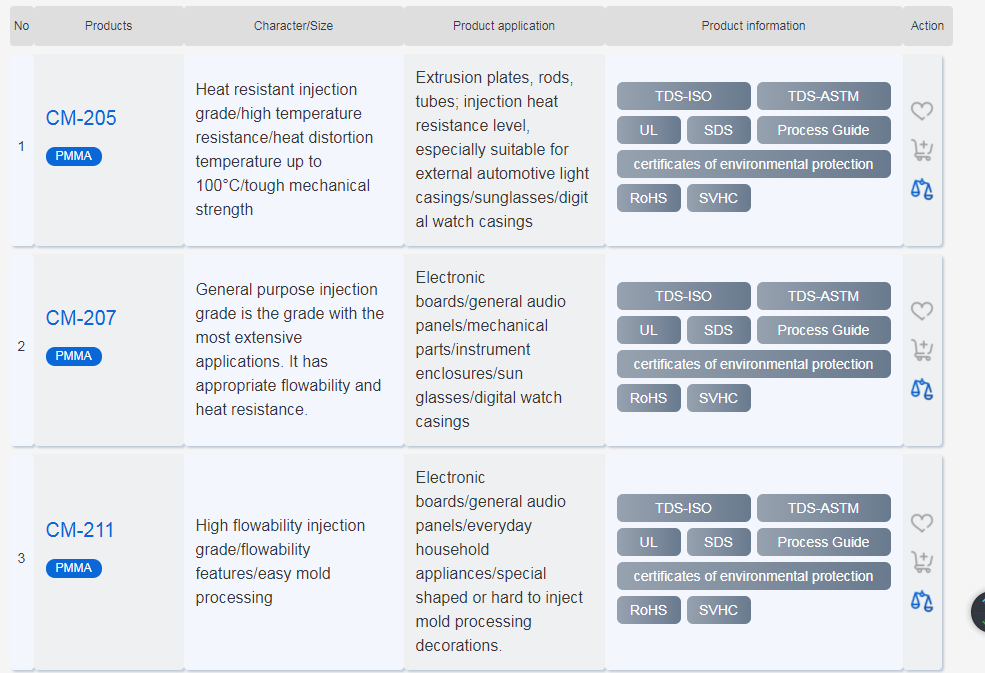Click the PMMA tag under CM-205
Image resolution: width=985 pixels, height=673 pixels.
pyautogui.click(x=74, y=156)
